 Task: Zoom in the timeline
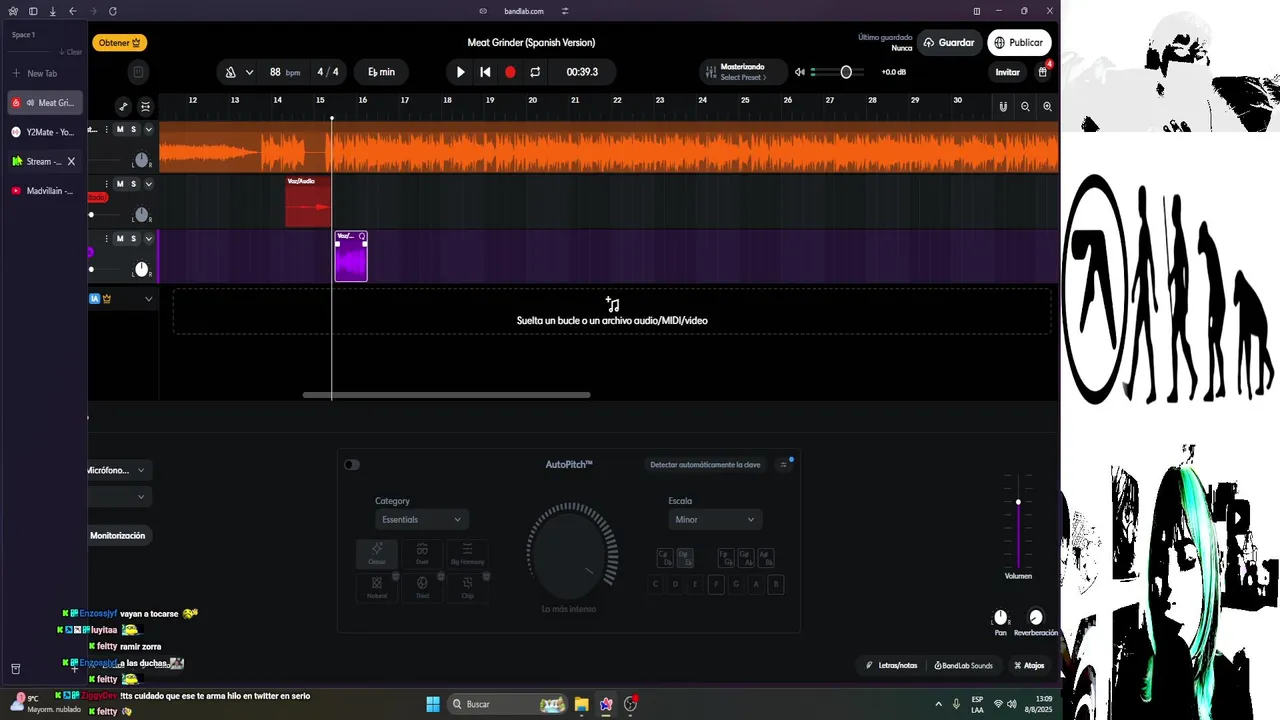pos(1047,106)
